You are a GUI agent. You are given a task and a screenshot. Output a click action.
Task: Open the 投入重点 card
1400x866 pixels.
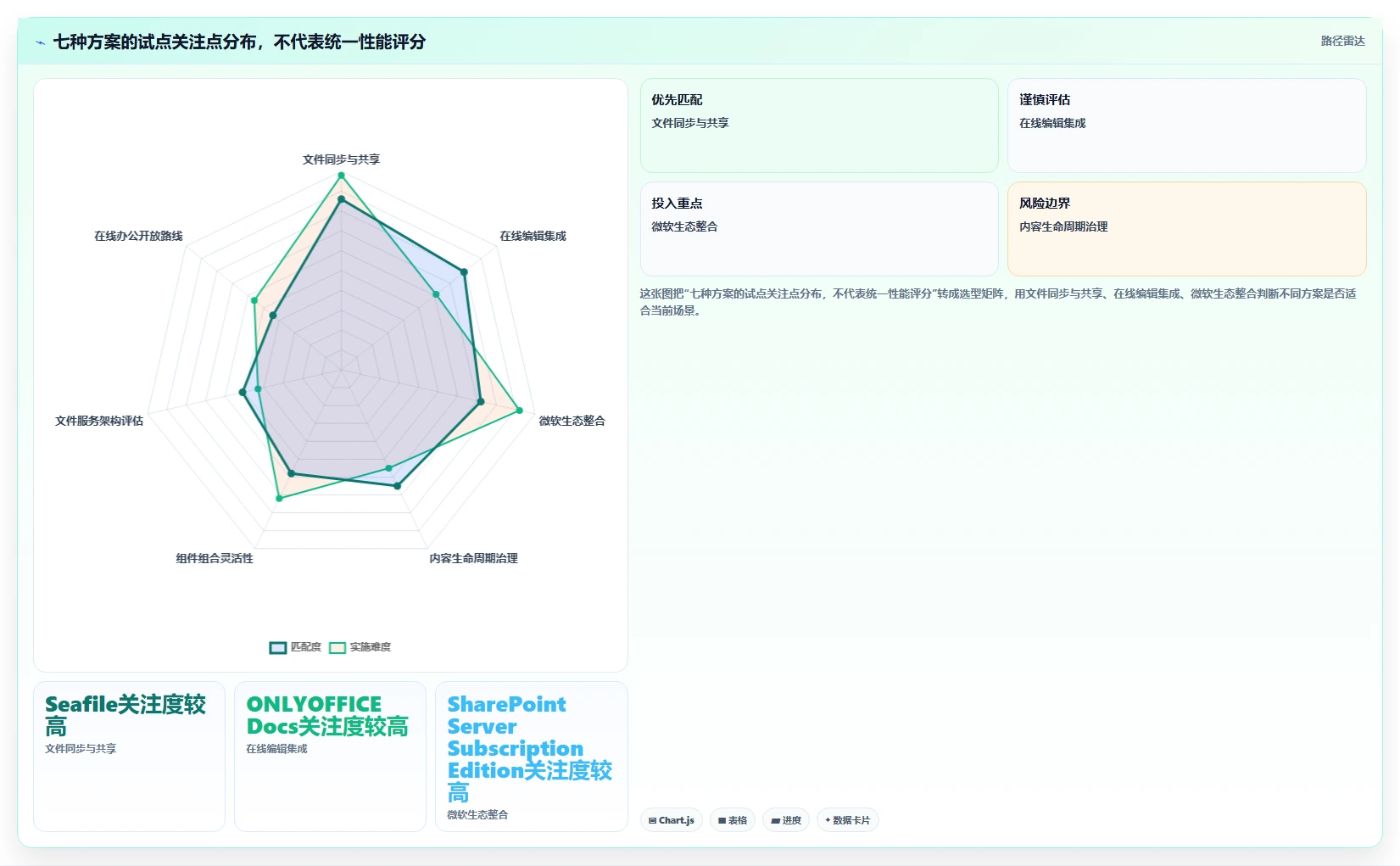click(x=819, y=229)
